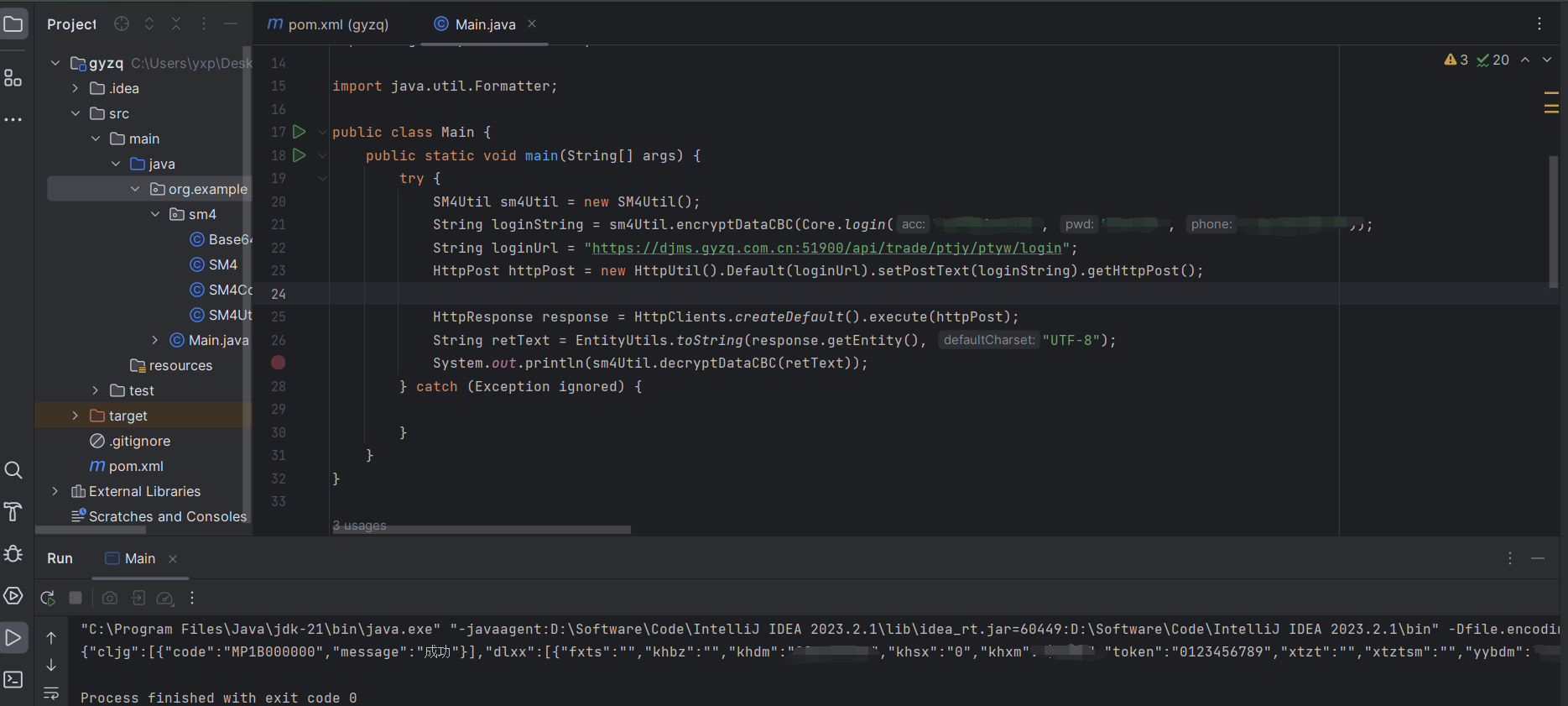
Task: Open the Services tool window icon
Action: [13, 595]
